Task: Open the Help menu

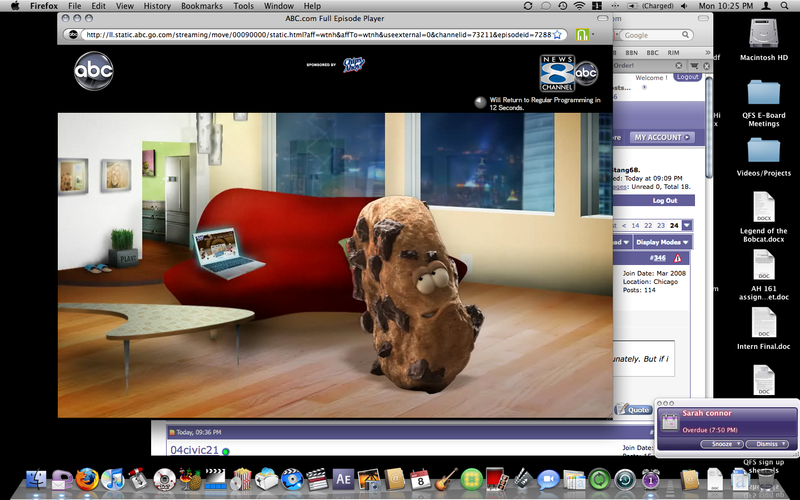Action: [x=312, y=6]
